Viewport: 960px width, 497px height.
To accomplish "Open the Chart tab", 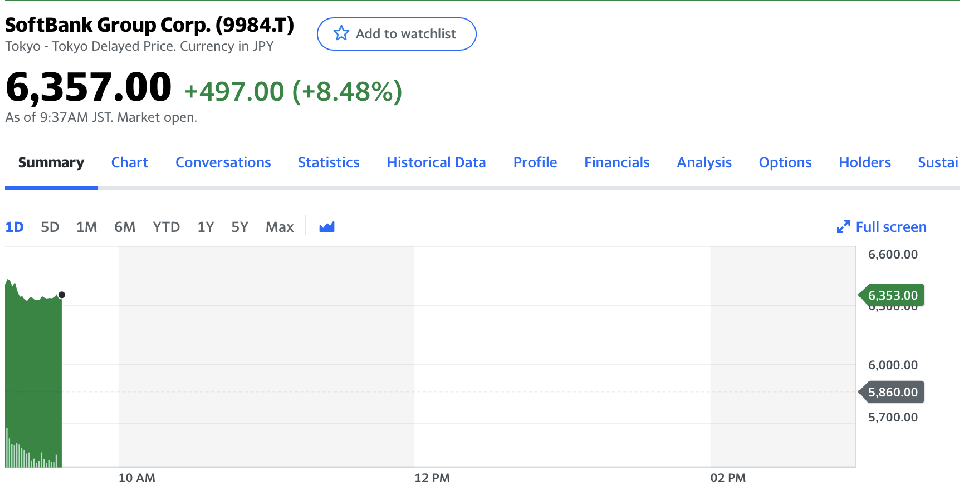I will click(130, 162).
